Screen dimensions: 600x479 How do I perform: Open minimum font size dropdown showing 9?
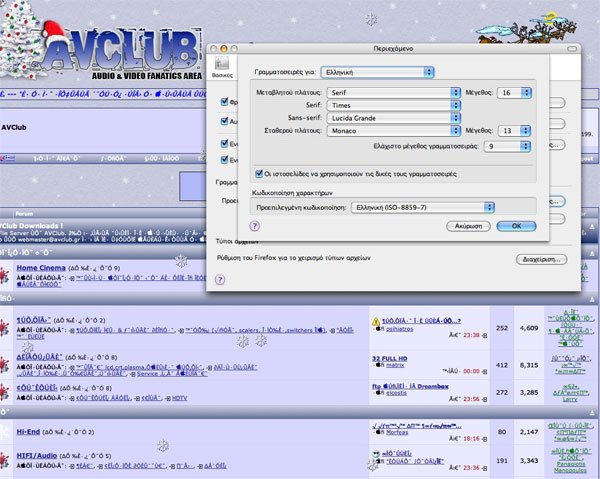pos(507,146)
